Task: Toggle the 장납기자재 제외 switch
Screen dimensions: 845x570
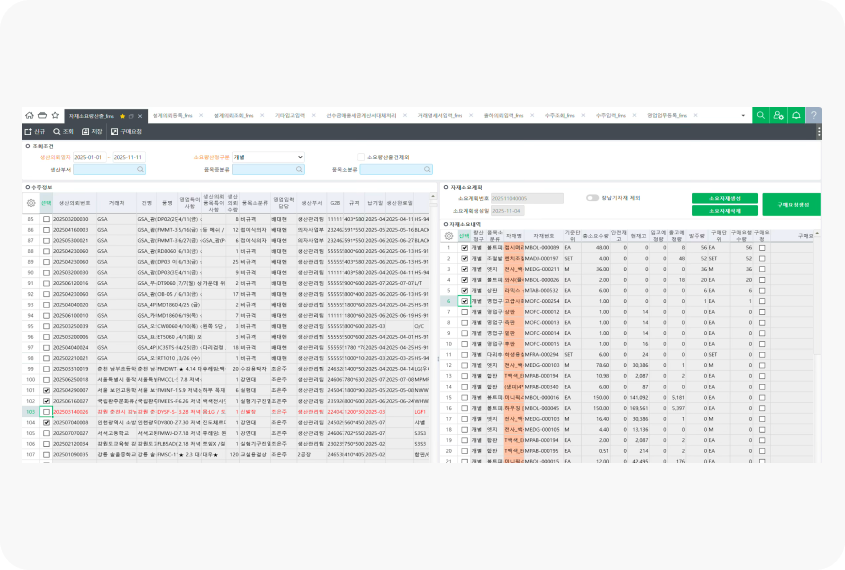Action: [x=592, y=198]
